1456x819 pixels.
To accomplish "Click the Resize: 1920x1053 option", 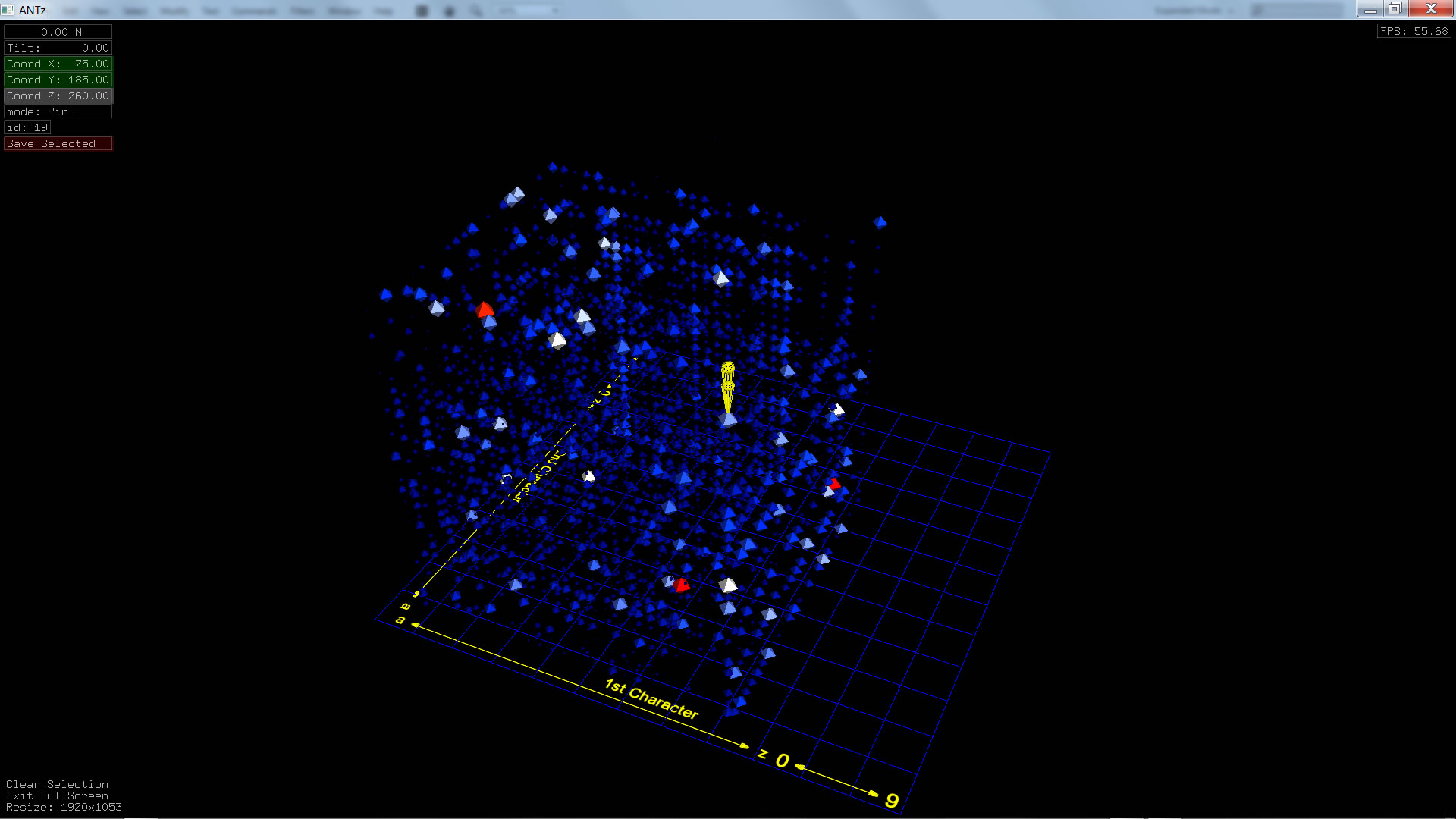I will (64, 807).
